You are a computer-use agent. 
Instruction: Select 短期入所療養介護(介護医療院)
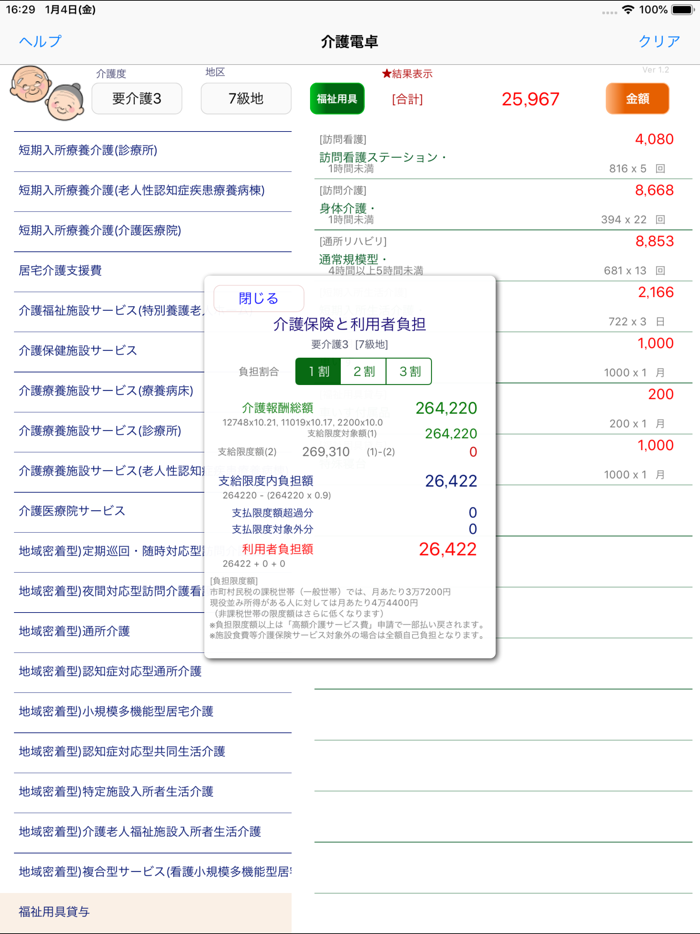[x=153, y=231]
